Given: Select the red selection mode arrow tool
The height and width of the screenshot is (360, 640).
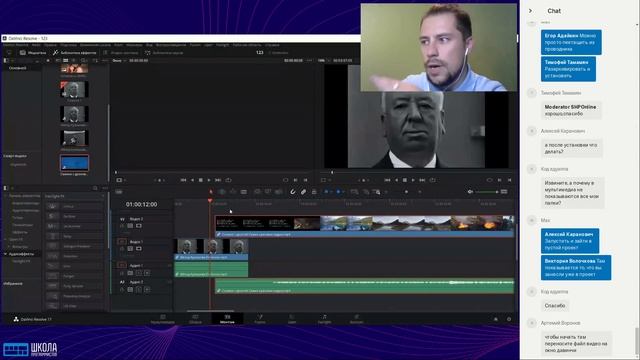Looking at the screenshot, I should pyautogui.click(x=211, y=192).
